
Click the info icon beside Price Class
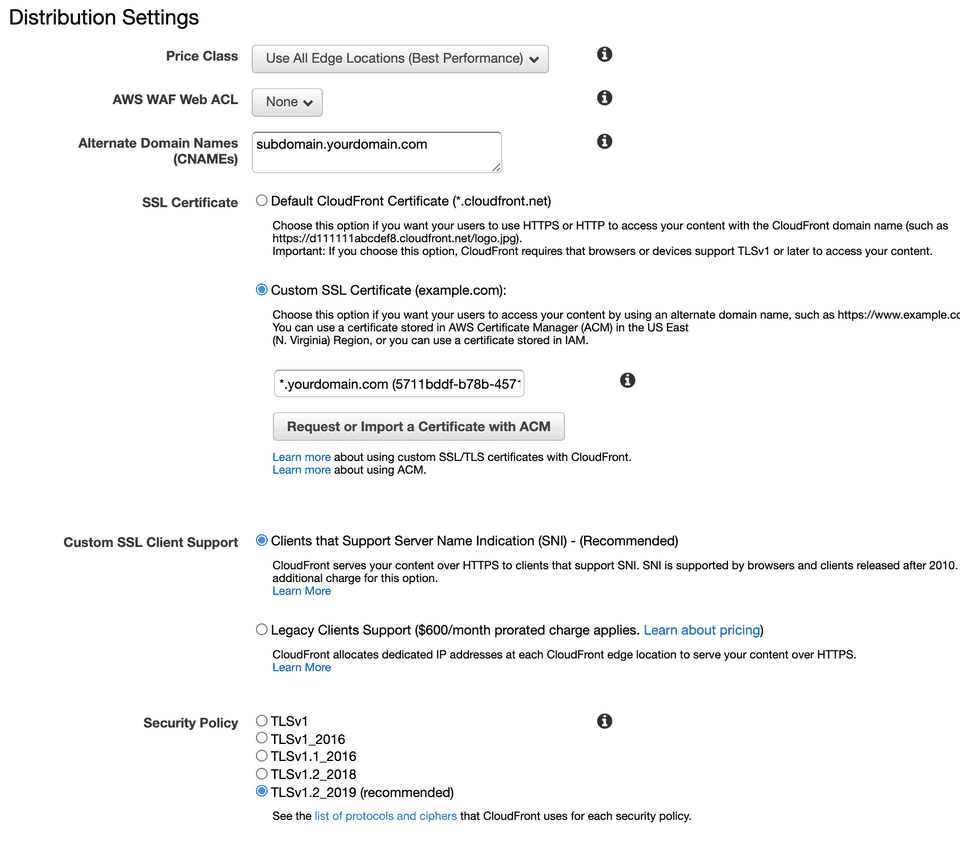[x=604, y=55]
